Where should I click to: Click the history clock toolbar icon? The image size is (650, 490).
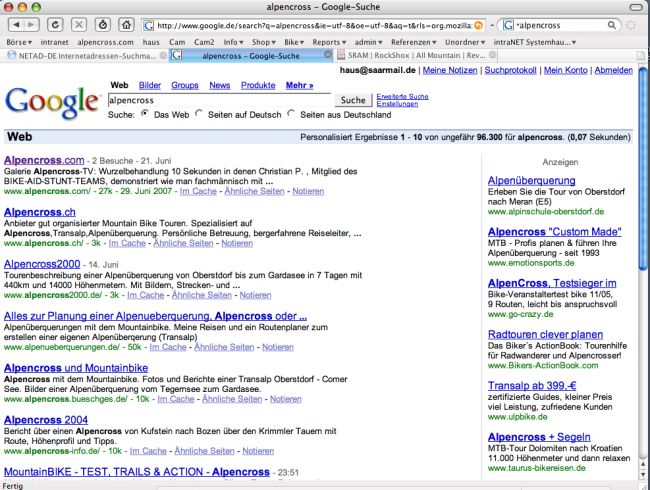coord(103,25)
